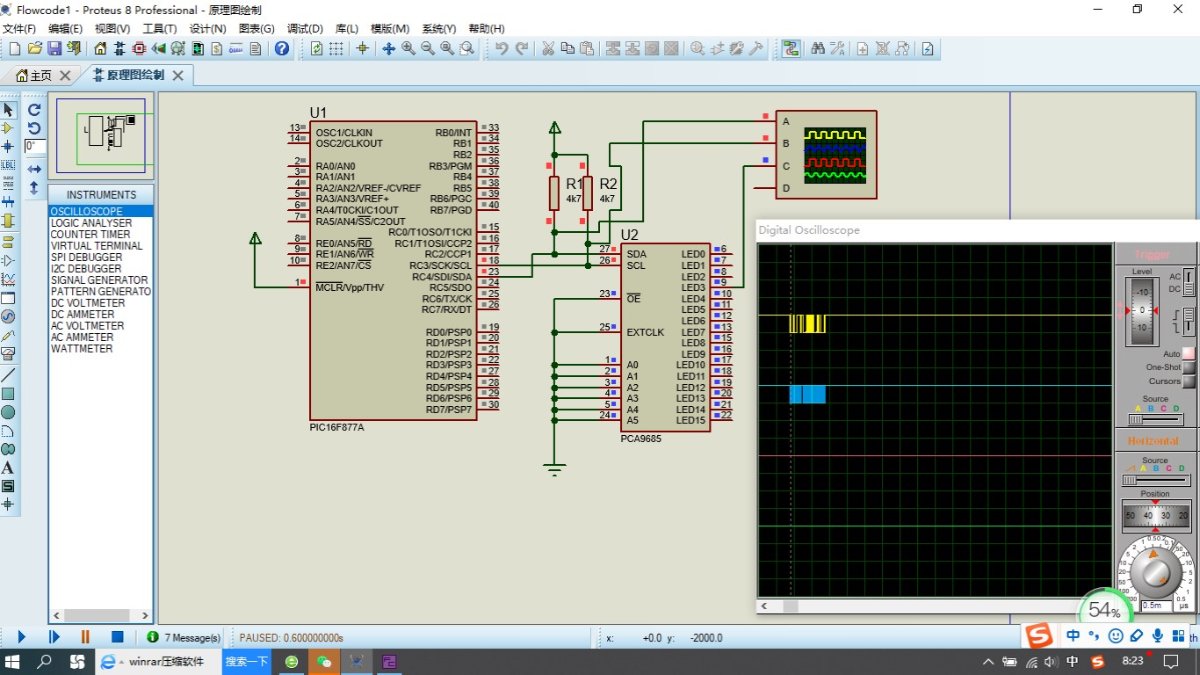
Task: Adjust the Trigger Source channel slider
Action: point(1154,419)
